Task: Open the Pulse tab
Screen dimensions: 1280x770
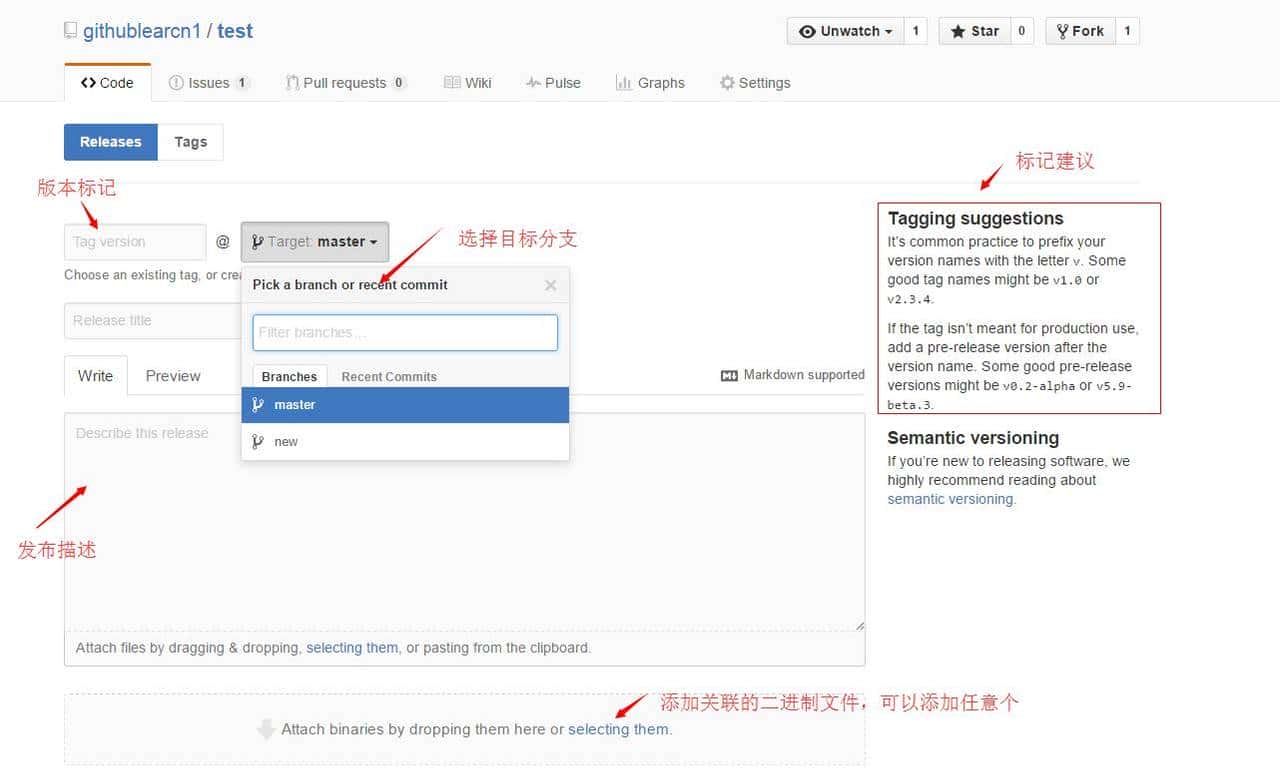Action: (x=553, y=83)
